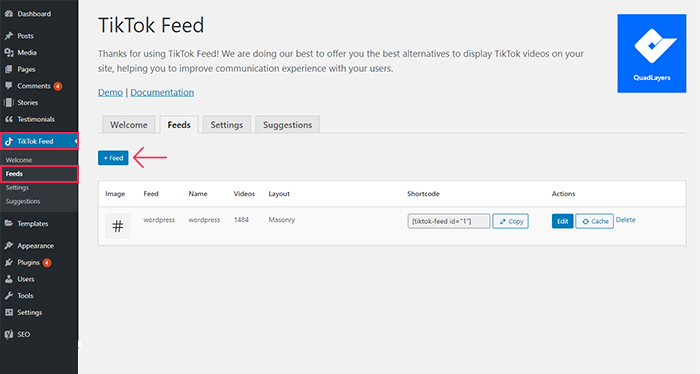Screen dimensions: 700x374
Task: Click the Users person icon
Action: [x=9, y=279]
